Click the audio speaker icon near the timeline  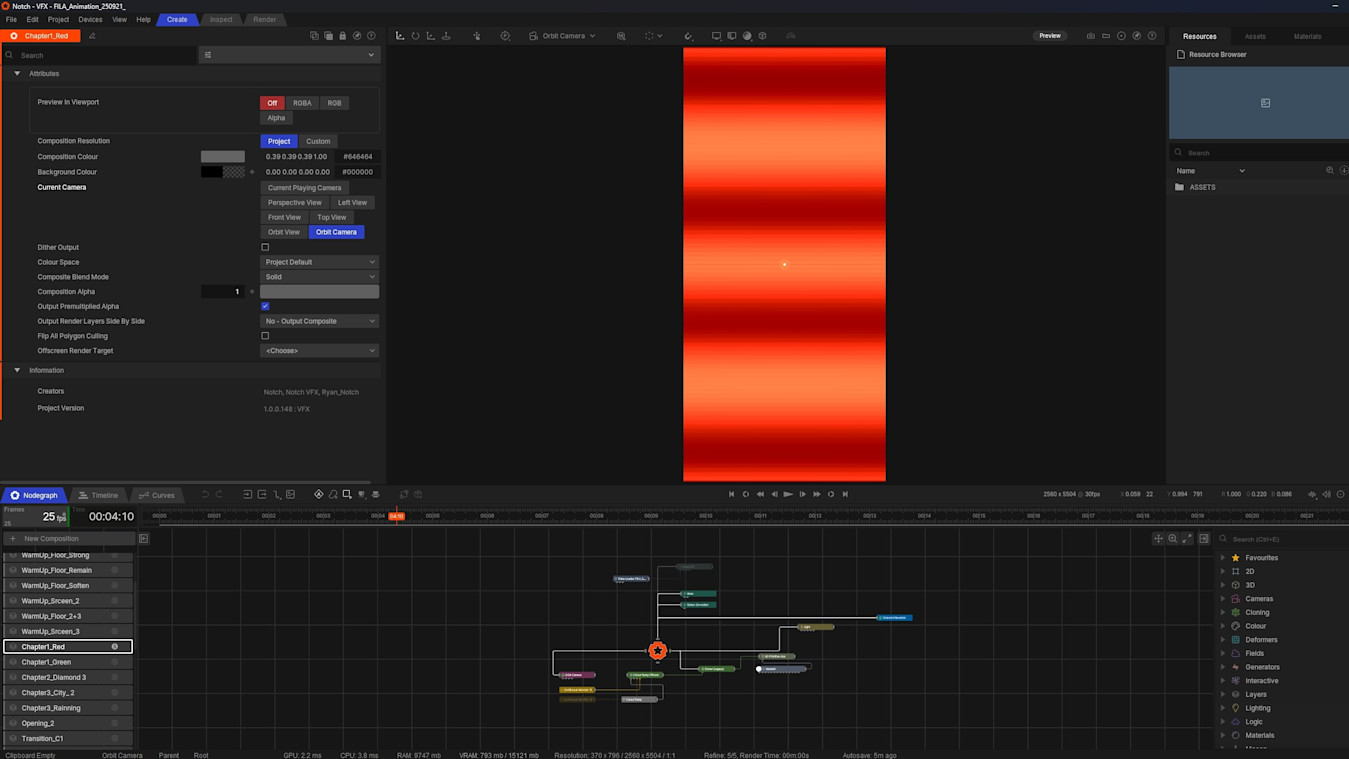pyautogui.click(x=1326, y=494)
